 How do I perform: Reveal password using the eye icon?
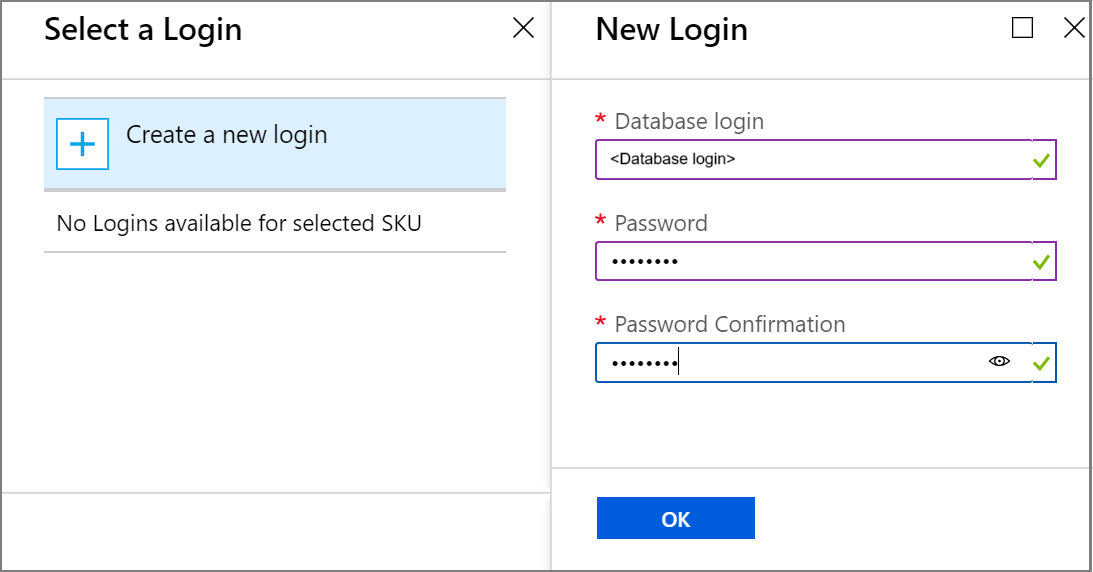999,362
